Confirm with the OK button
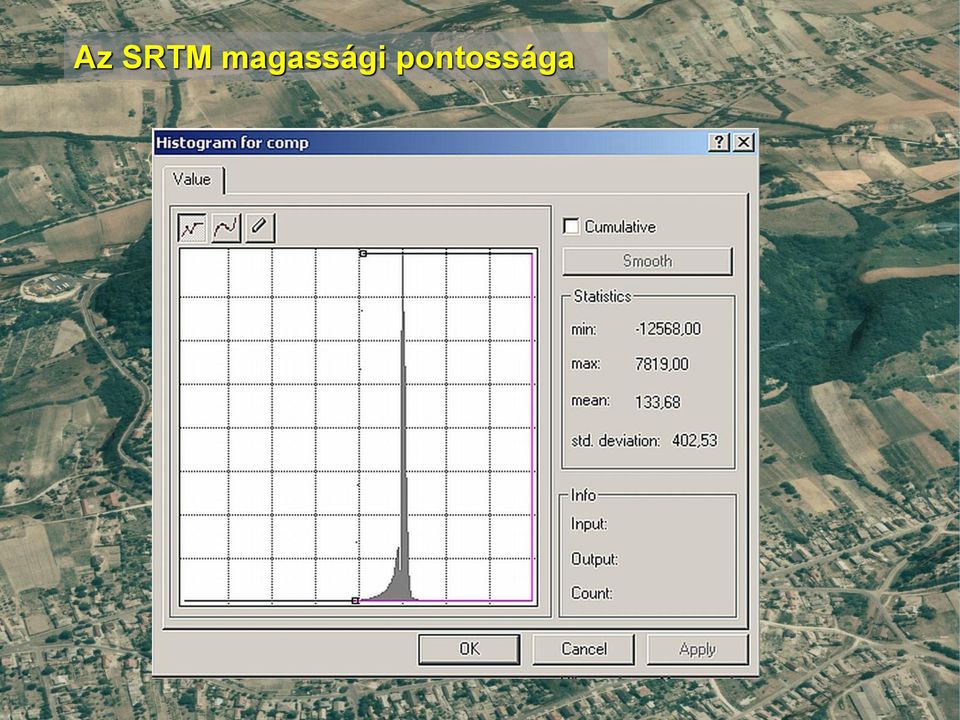The height and width of the screenshot is (720, 960). pos(470,649)
